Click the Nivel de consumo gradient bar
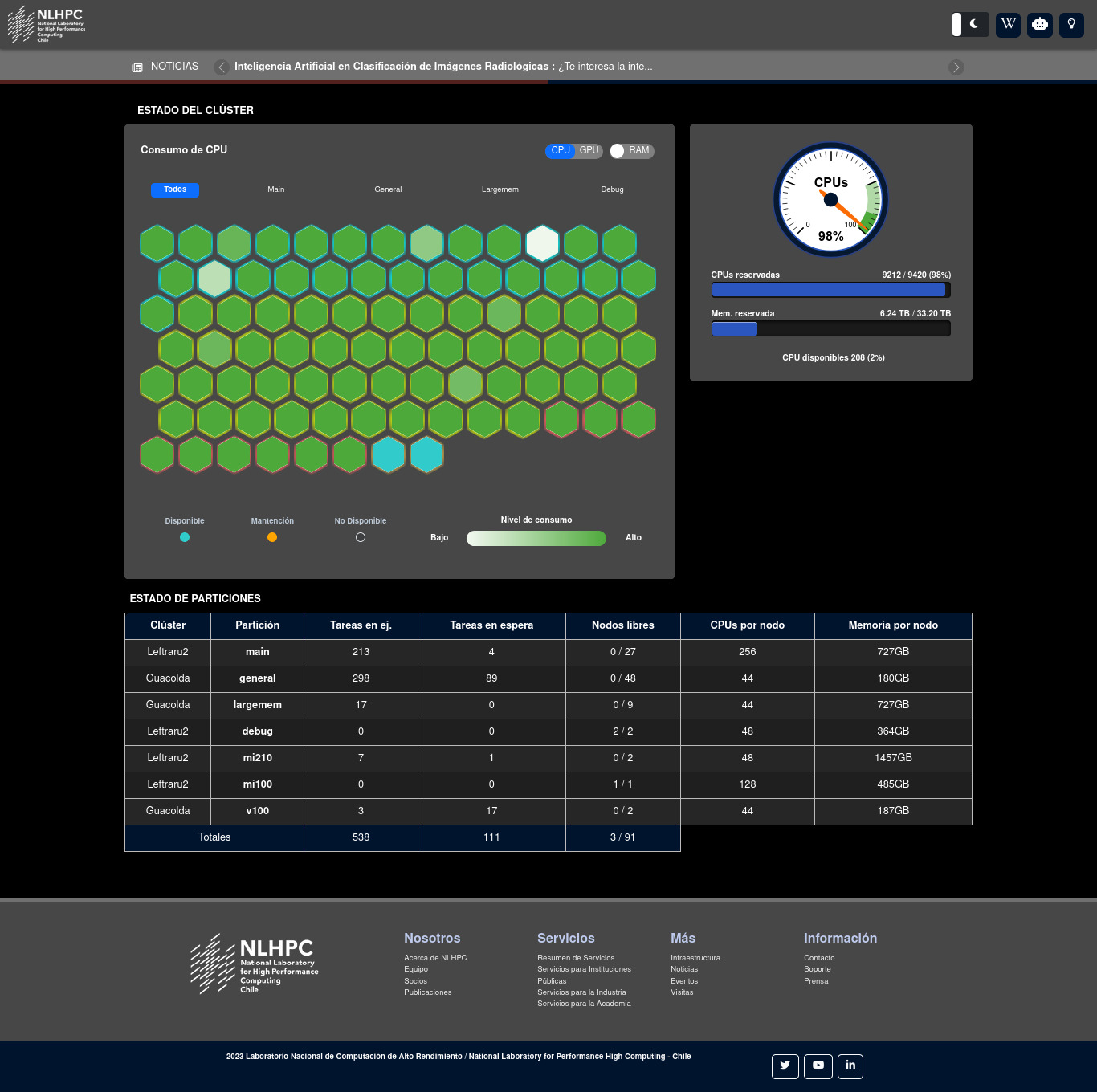This screenshot has width=1097, height=1092. pos(536,538)
